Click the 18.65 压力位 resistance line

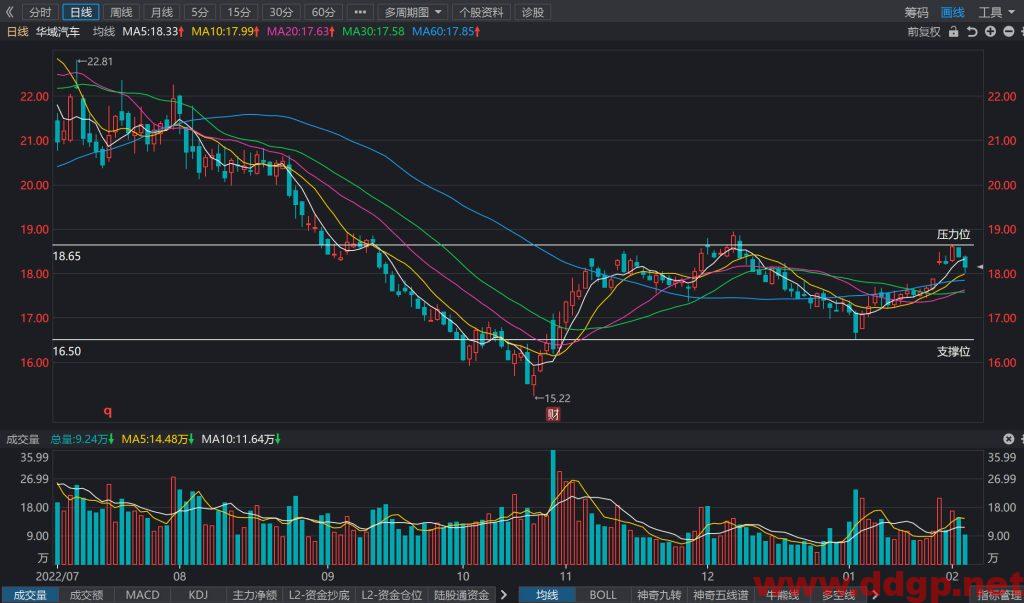click(513, 245)
